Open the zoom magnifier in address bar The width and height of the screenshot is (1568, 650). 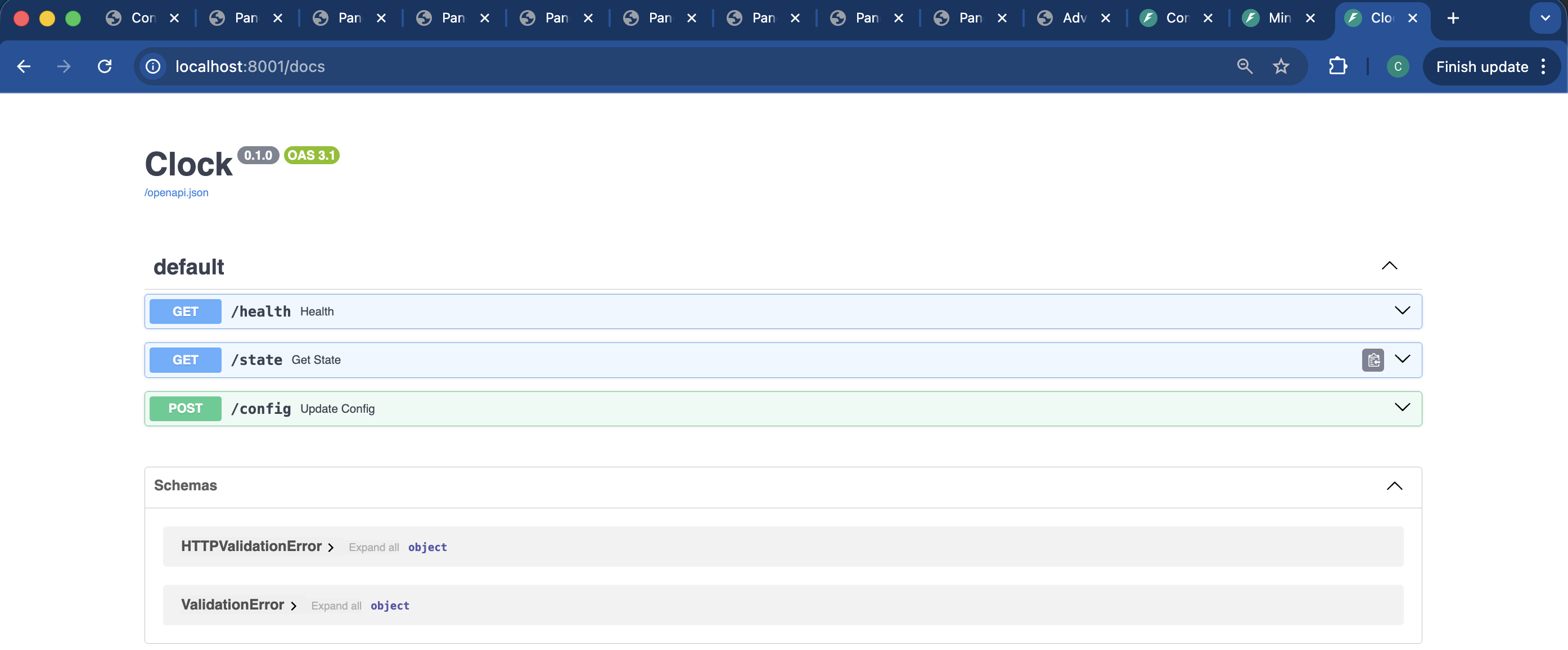1245,66
